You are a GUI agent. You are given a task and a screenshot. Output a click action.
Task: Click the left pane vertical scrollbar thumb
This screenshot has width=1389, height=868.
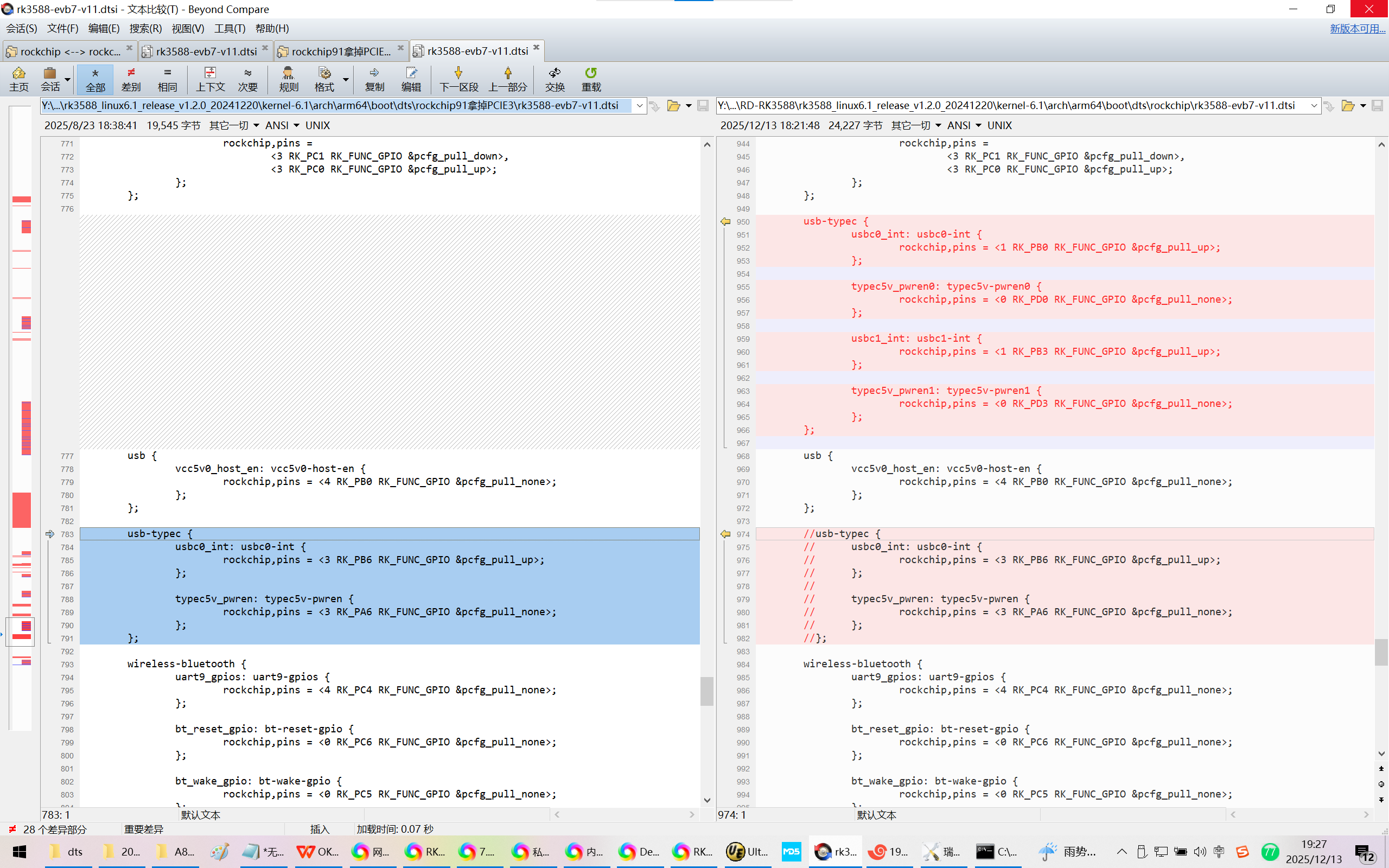coord(706,691)
